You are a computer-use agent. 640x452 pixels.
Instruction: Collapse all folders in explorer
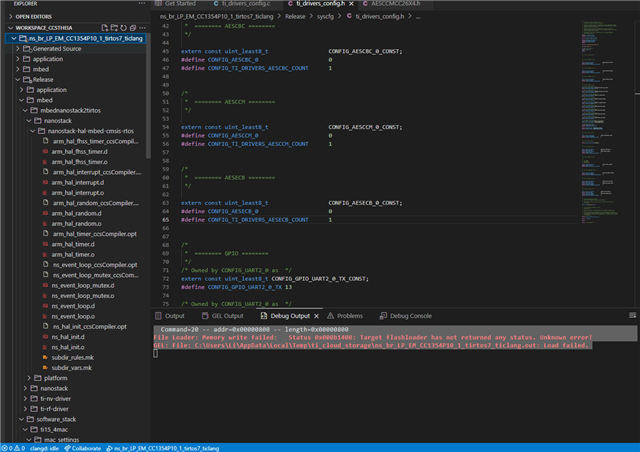pos(133,28)
